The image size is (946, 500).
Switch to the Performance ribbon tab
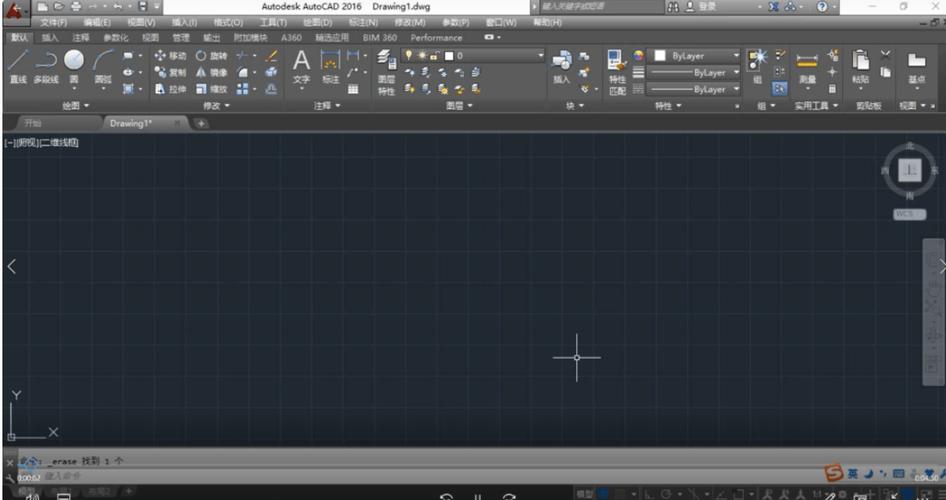[x=436, y=37]
